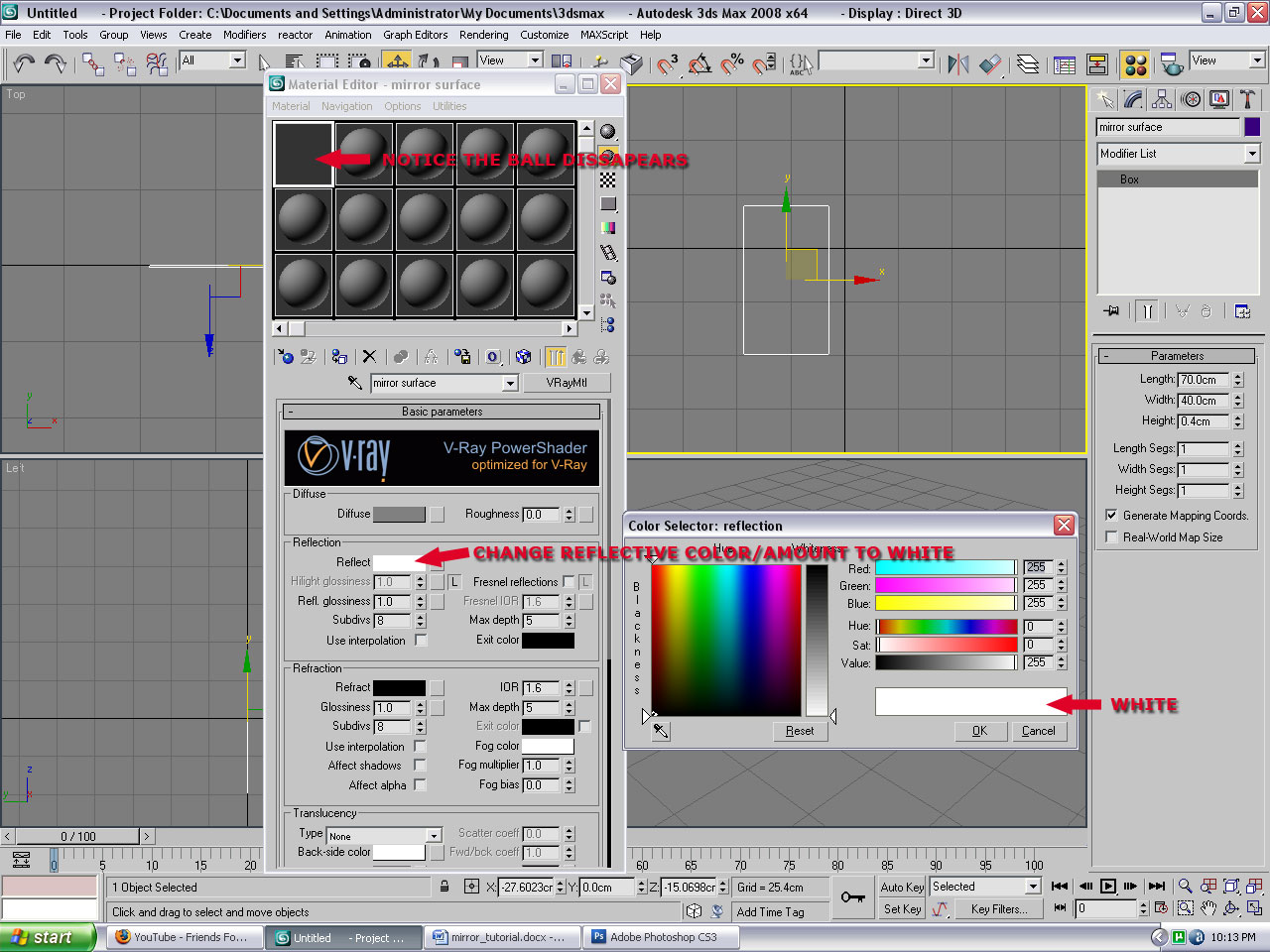This screenshot has height=952, width=1270.
Task: Click the Diffuse gray color swatch
Action: click(399, 514)
